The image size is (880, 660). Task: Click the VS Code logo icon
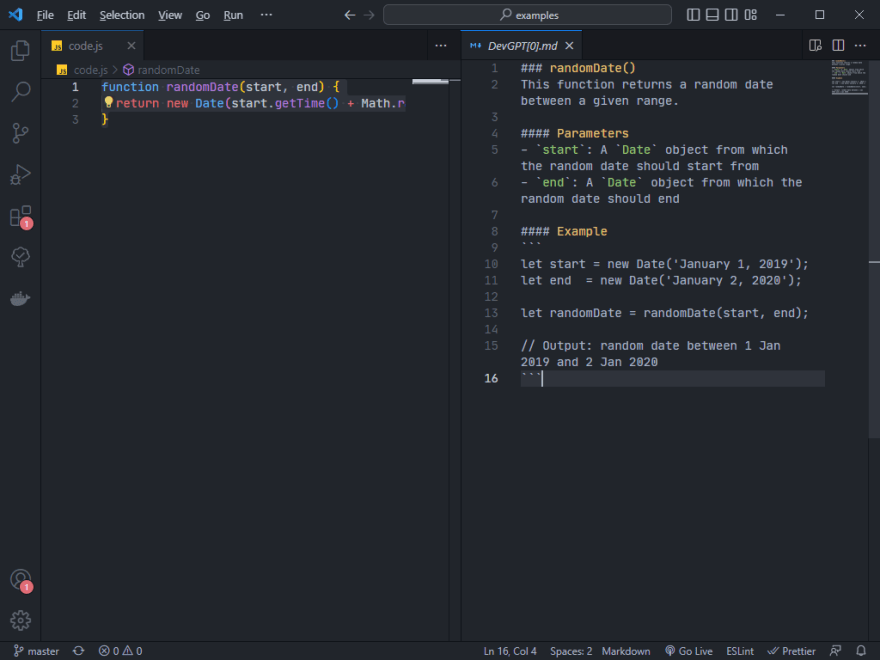click(16, 15)
